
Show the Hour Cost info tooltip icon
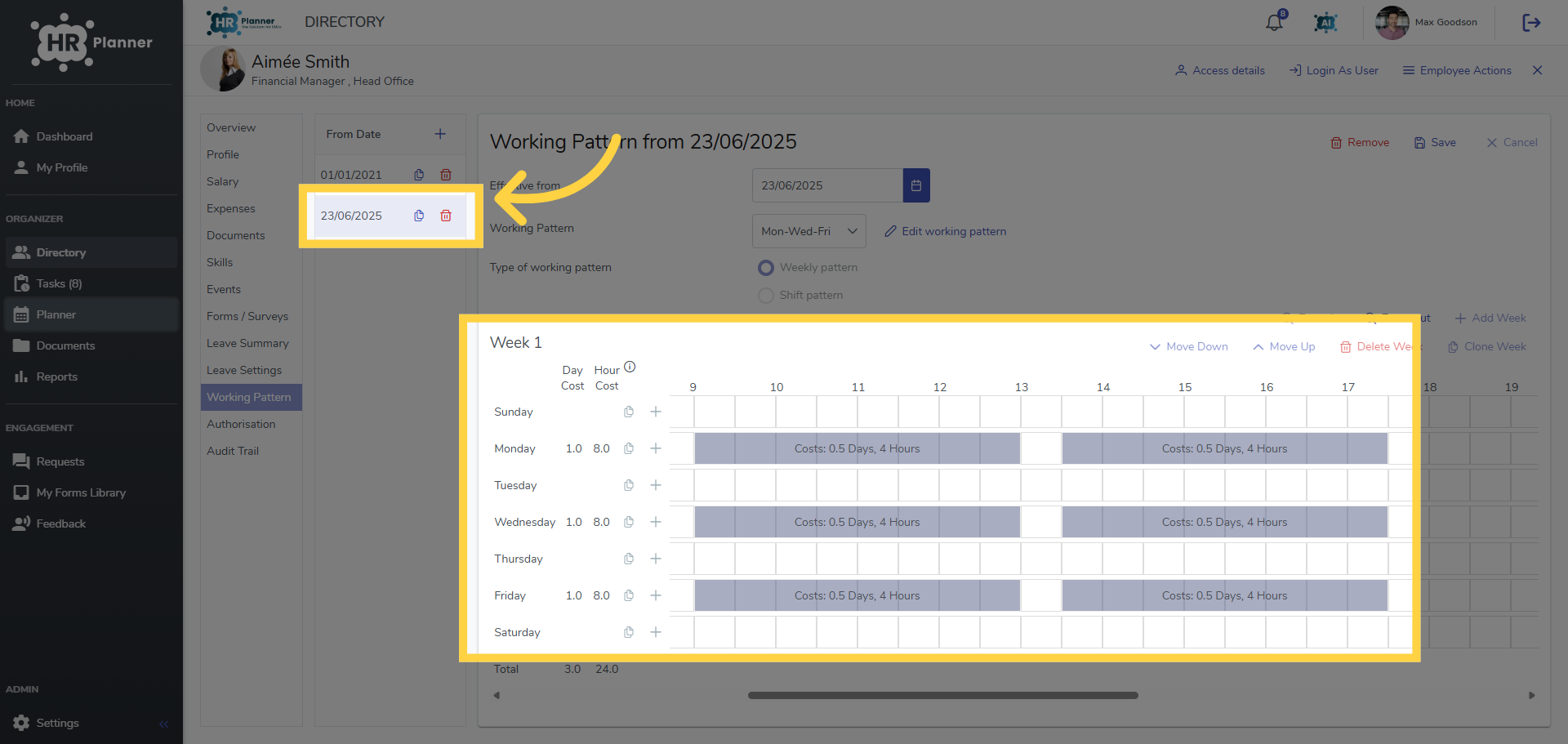[x=630, y=367]
